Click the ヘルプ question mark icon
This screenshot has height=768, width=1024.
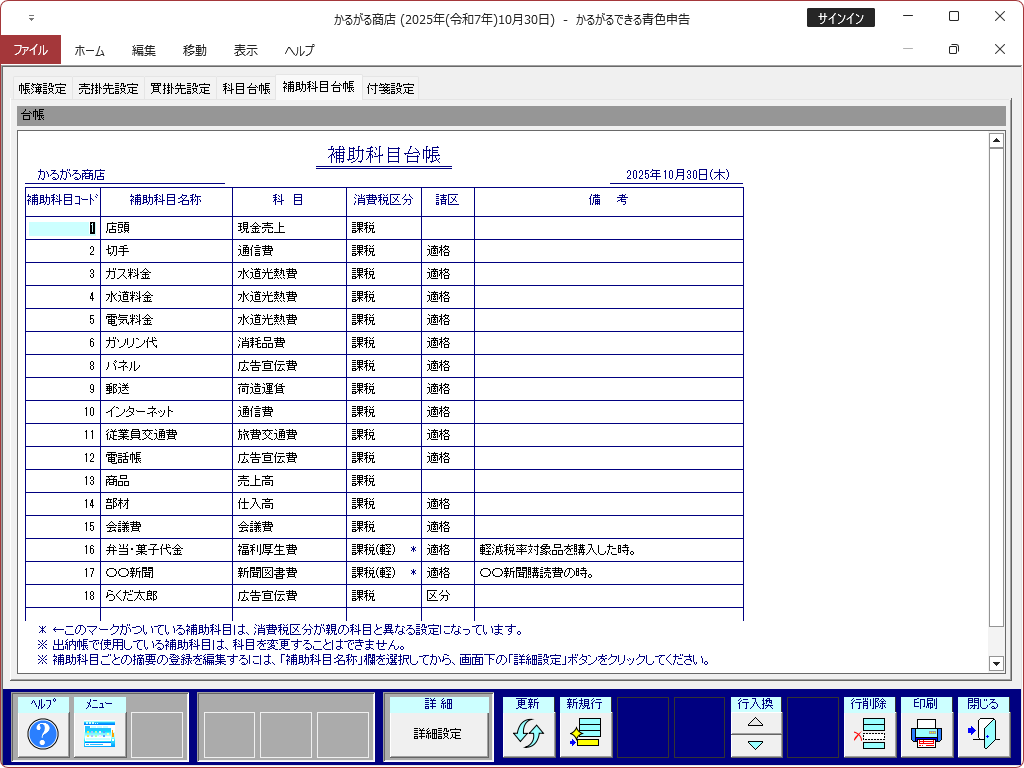(x=43, y=735)
